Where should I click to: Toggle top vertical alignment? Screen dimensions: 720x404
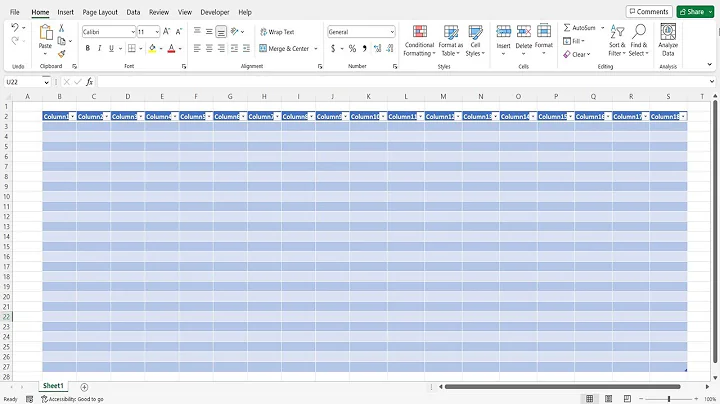[197, 31]
